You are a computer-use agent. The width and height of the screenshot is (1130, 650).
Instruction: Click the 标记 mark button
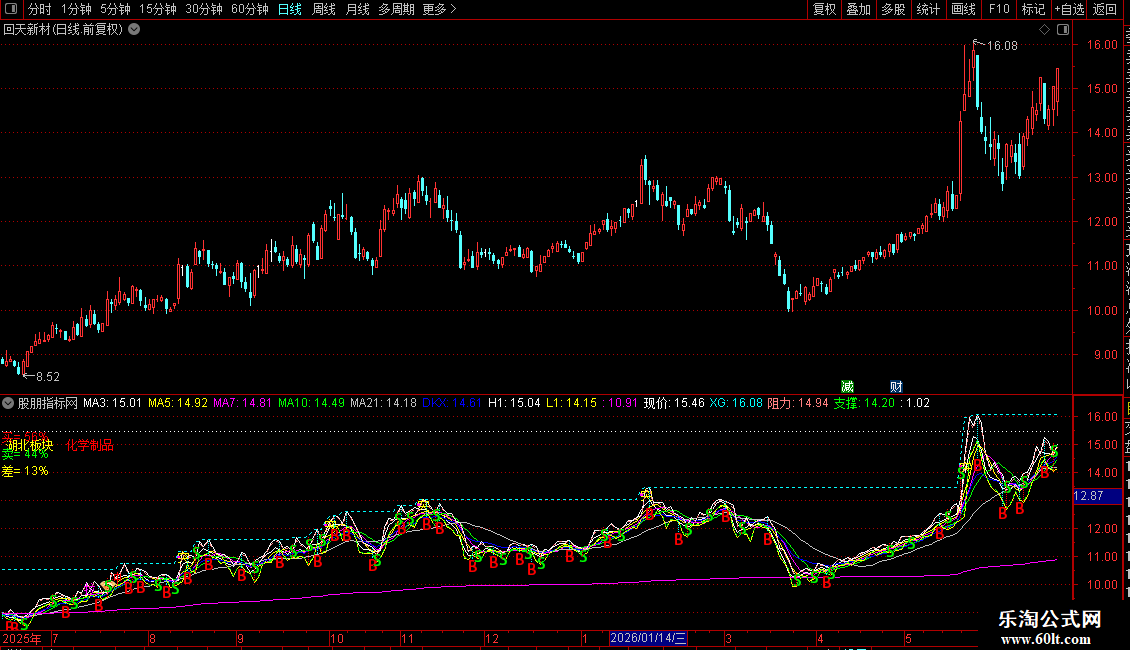point(1033,9)
